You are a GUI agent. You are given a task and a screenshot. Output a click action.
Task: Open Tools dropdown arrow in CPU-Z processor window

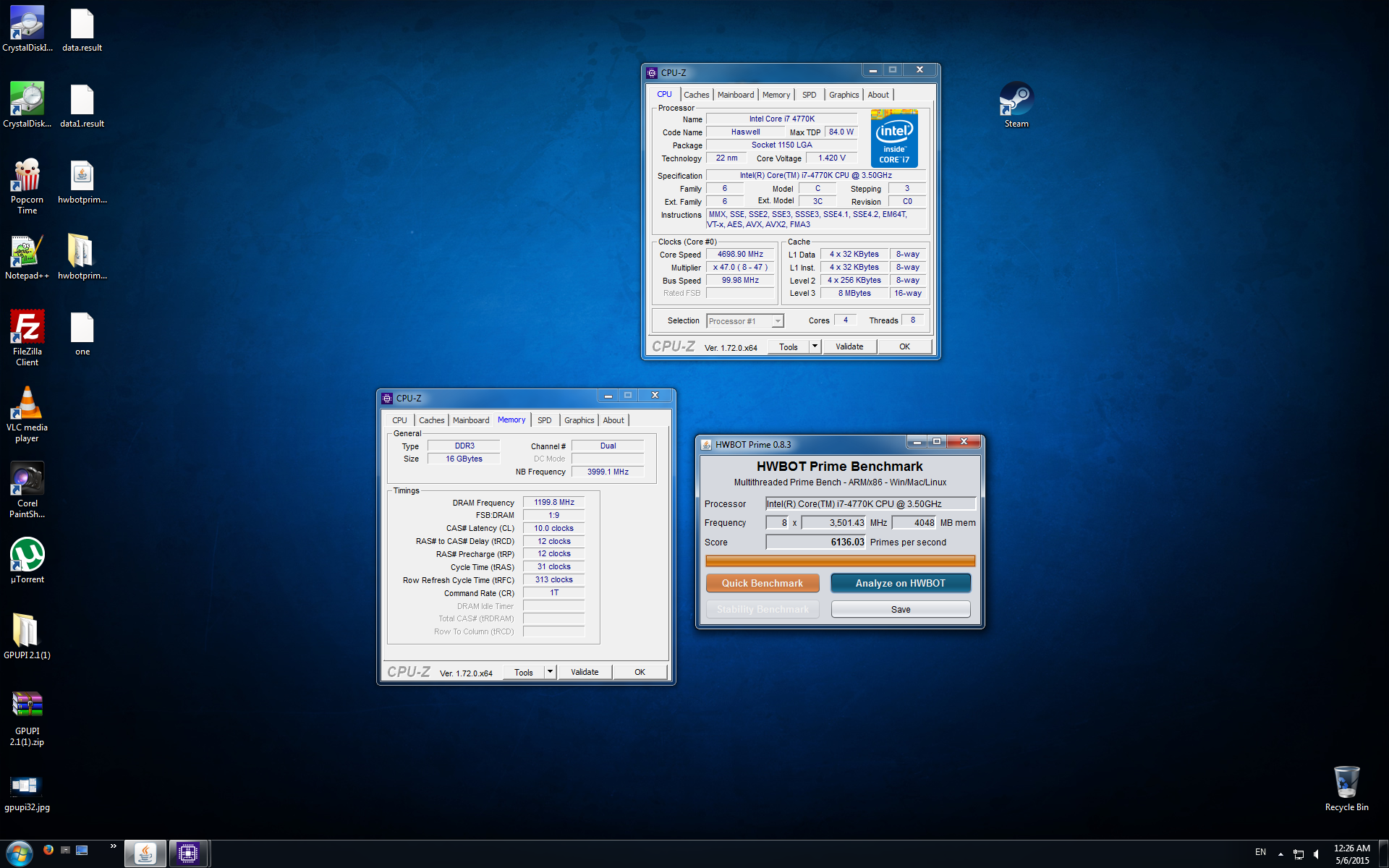(x=815, y=346)
